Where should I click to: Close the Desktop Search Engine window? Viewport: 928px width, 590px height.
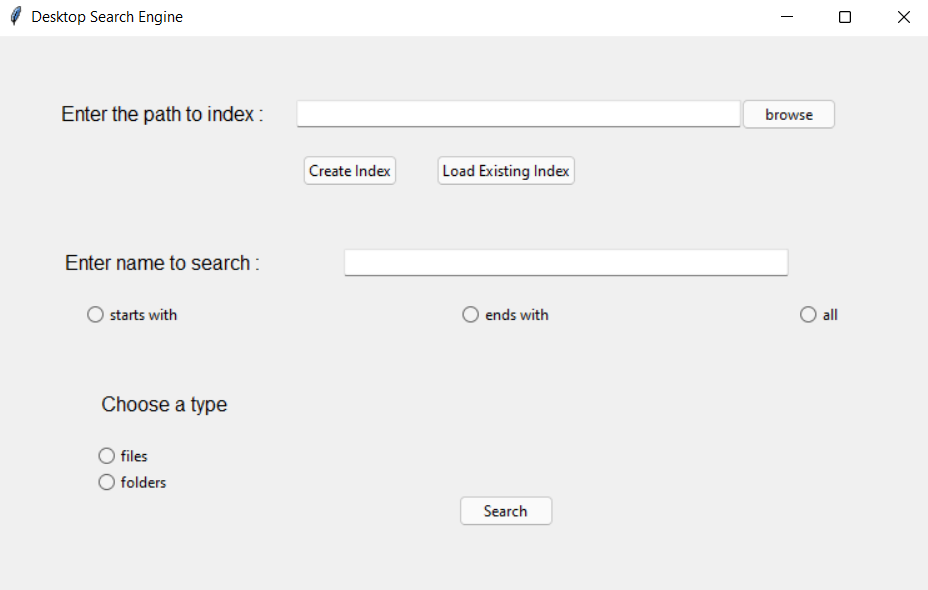coord(903,17)
